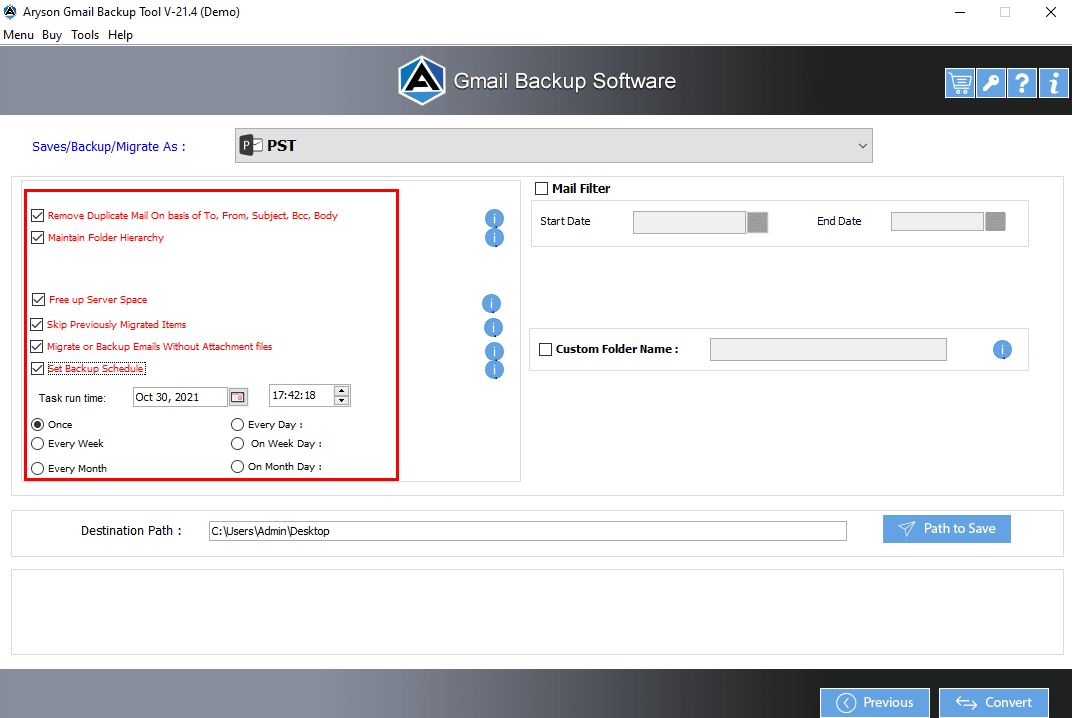Screen dimensions: 1072x718
Task: Select Every Week schedule option
Action: [38, 444]
